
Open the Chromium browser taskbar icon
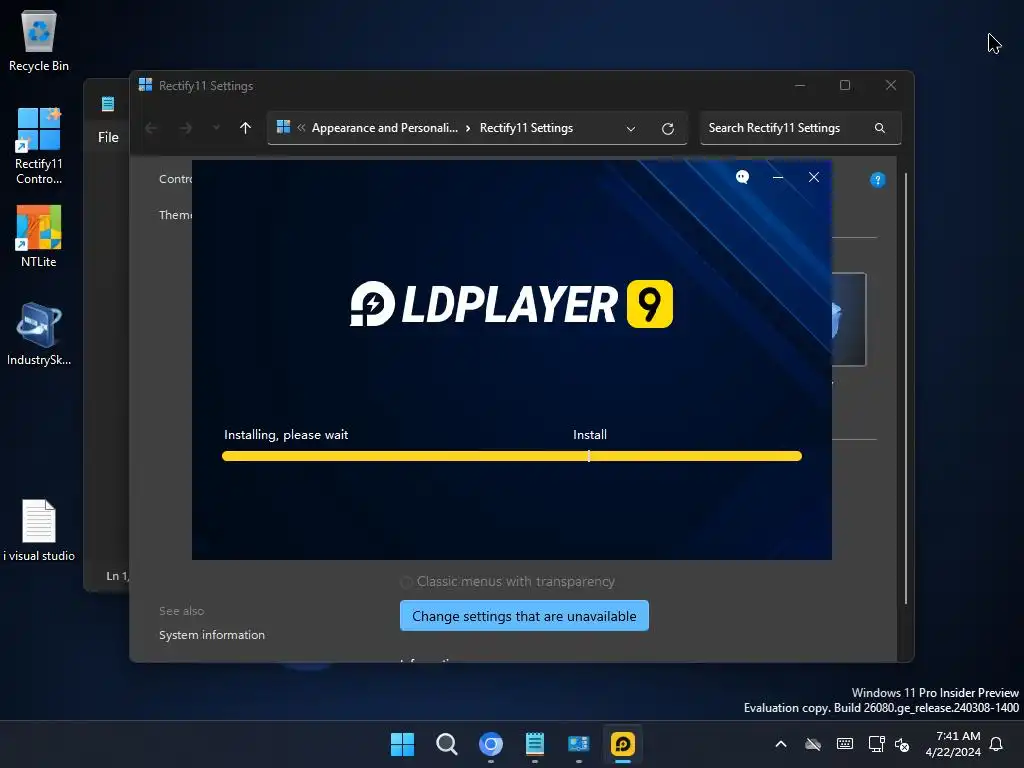point(490,744)
